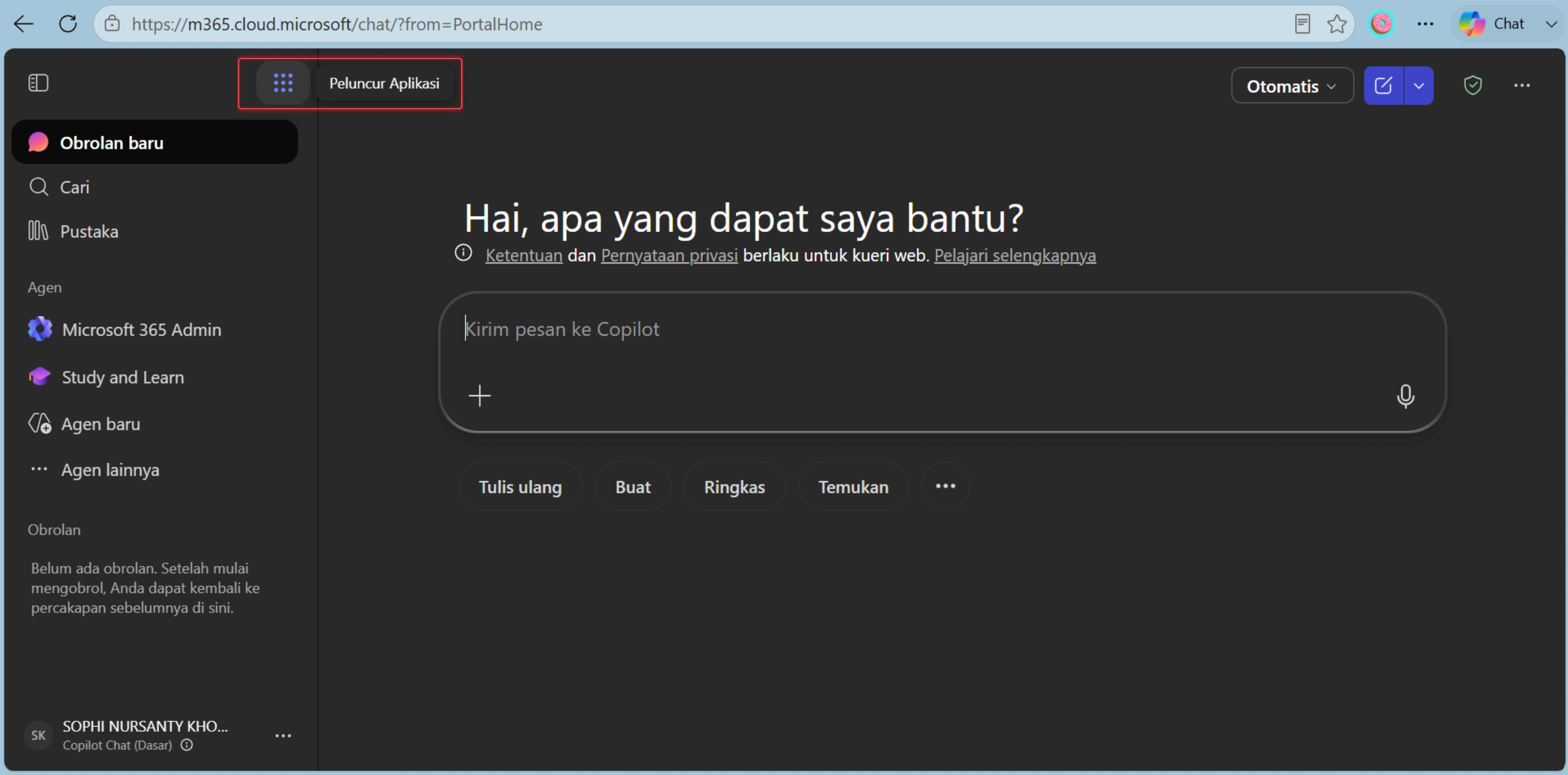Open the Otomatis mode dropdown
The height and width of the screenshot is (775, 1568).
pos(1292,86)
